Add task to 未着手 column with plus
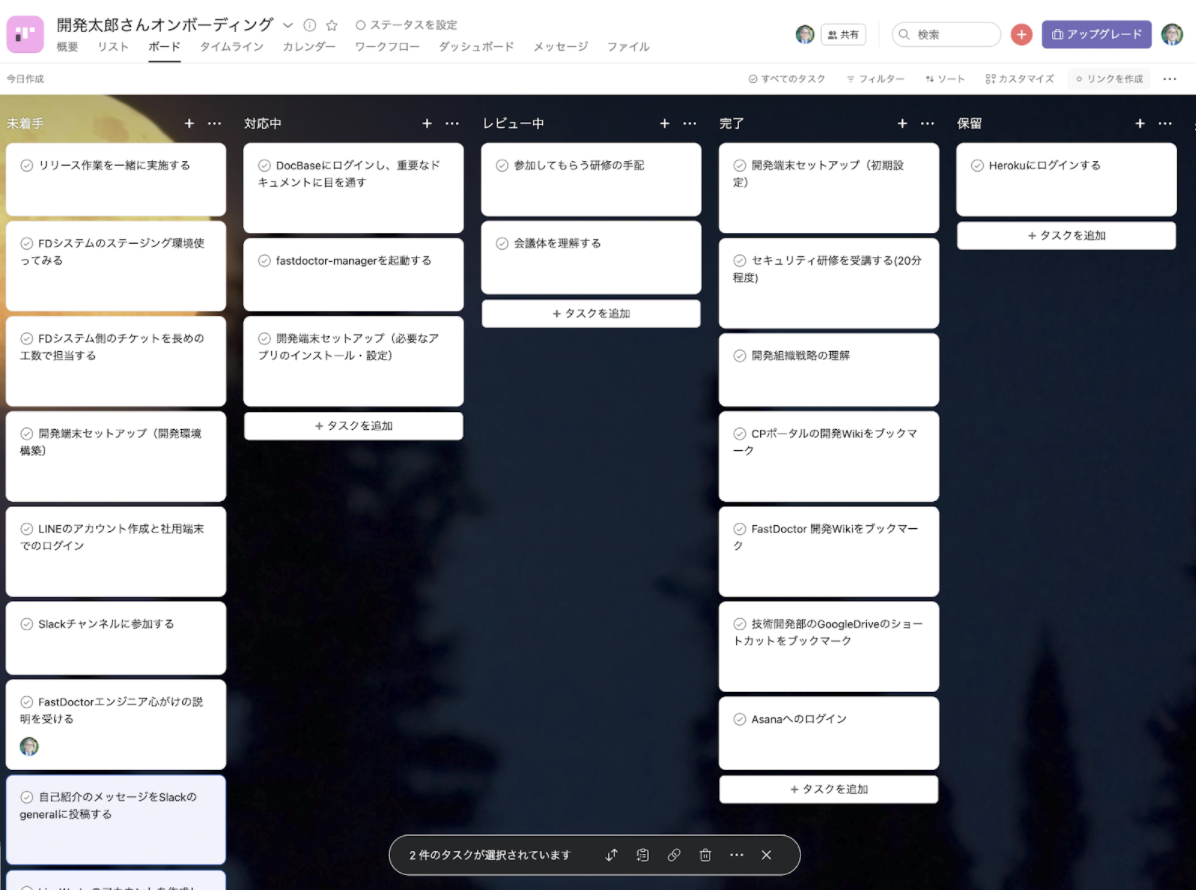 (x=189, y=124)
